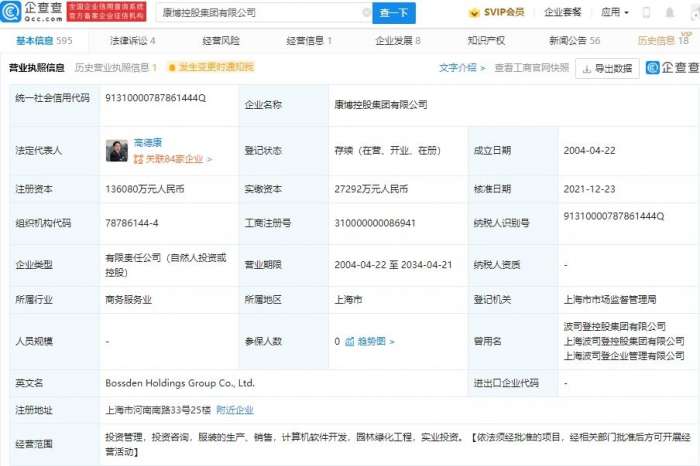
Task: Switch to the 经营风险 tab
Action: (x=221, y=41)
